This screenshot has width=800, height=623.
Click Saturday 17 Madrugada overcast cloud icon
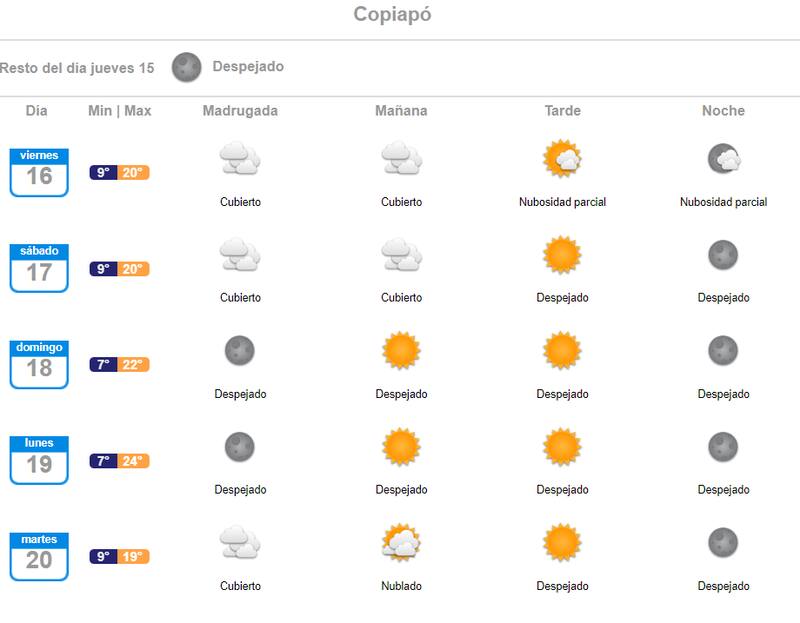click(240, 255)
